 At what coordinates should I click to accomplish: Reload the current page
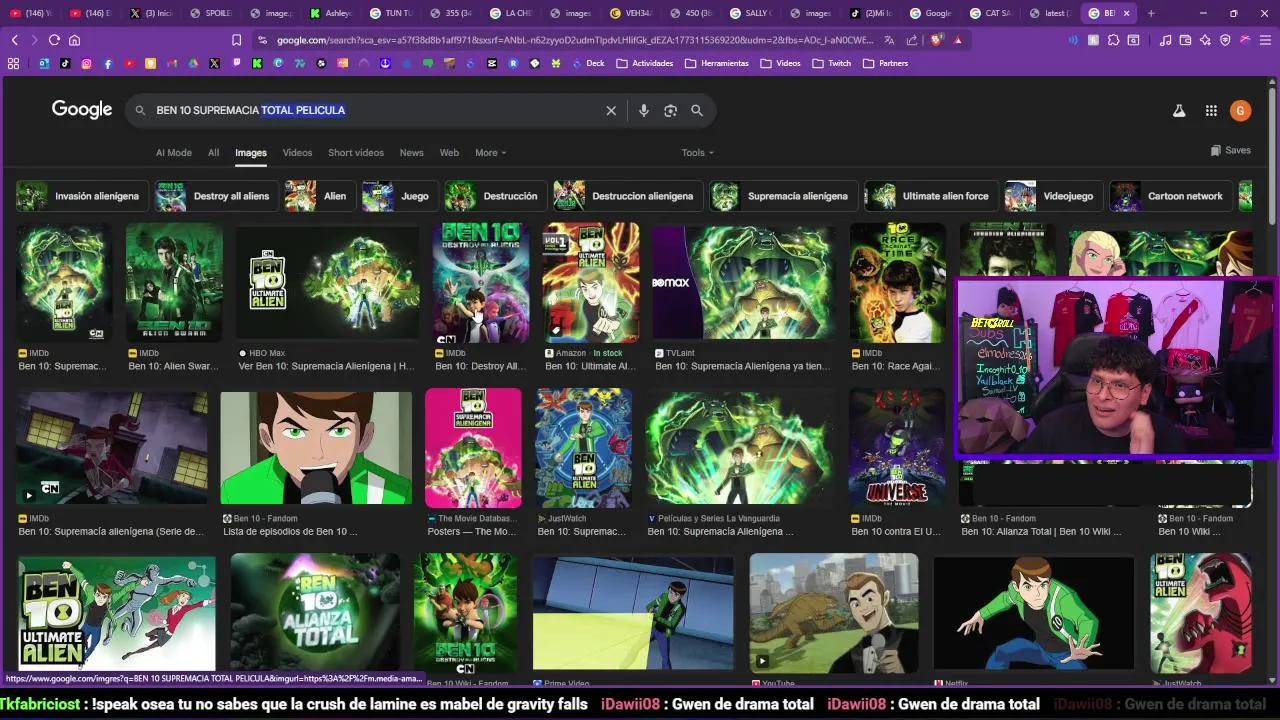coord(54,40)
